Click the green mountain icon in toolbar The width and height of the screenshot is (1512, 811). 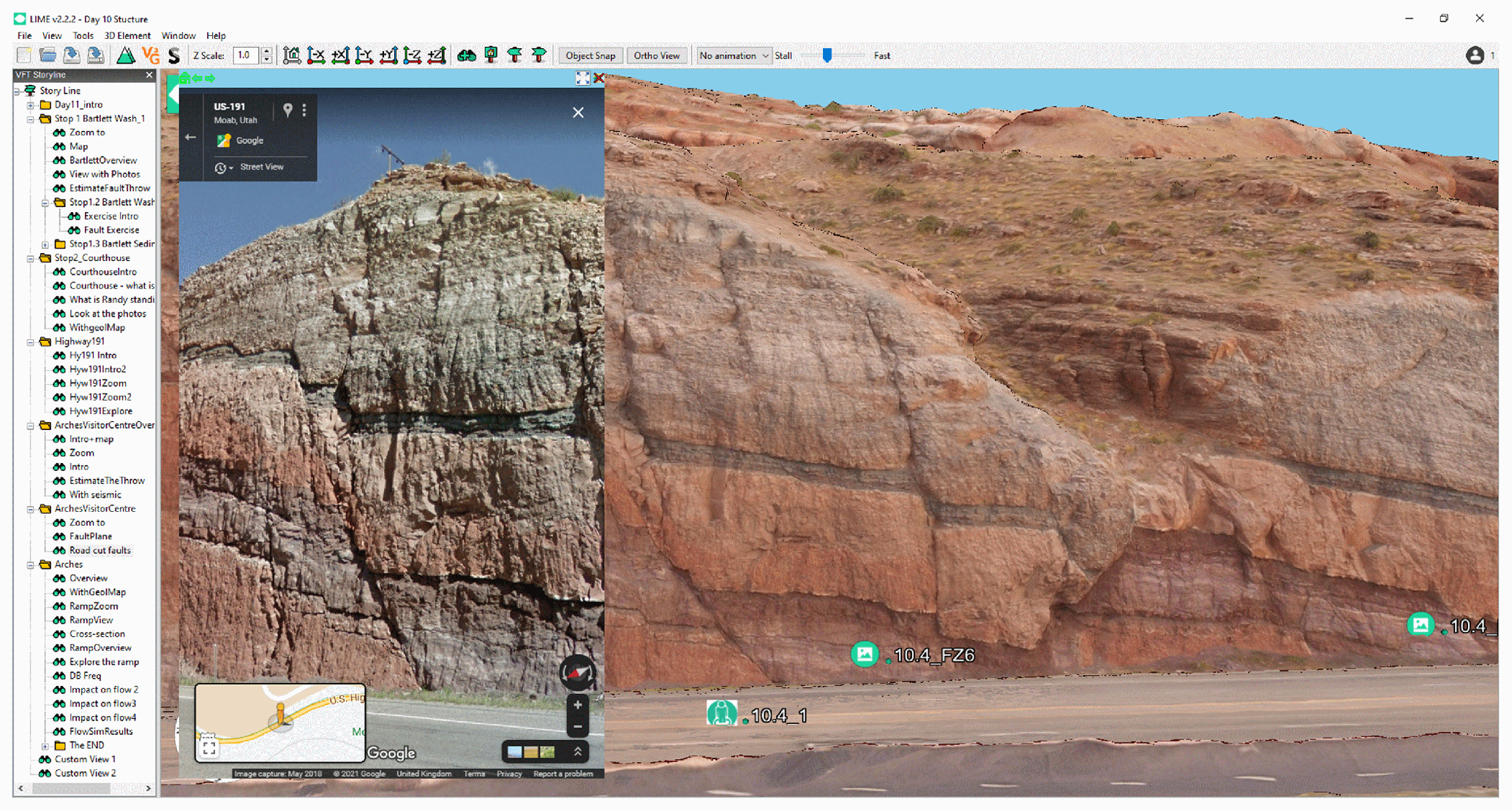click(x=126, y=56)
